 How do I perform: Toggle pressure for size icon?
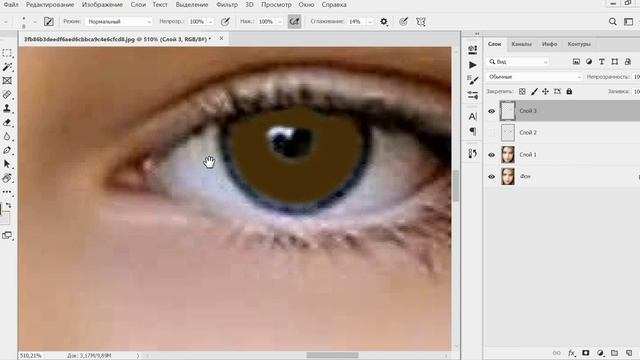403,22
